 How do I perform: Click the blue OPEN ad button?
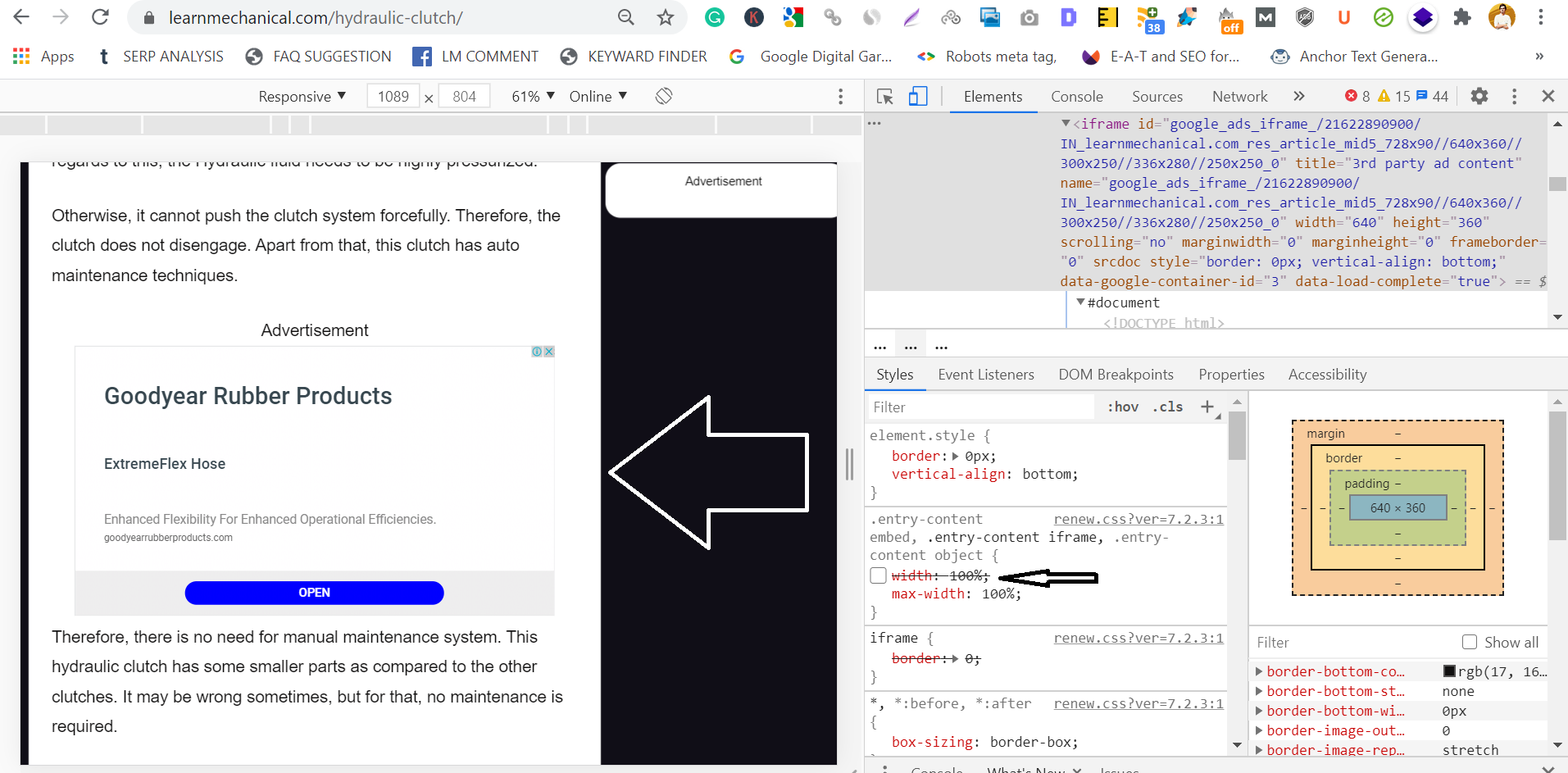[x=315, y=593]
